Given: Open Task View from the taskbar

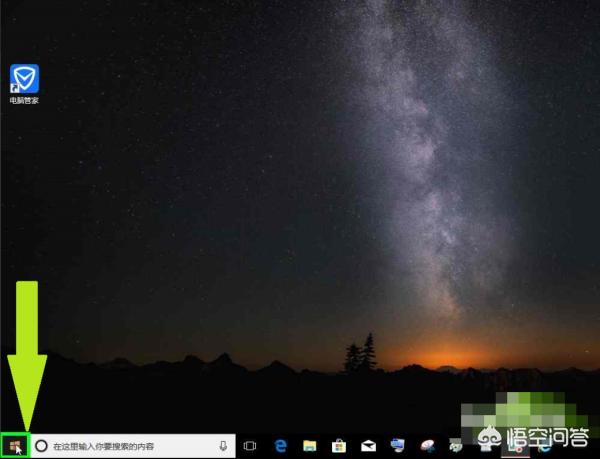Looking at the screenshot, I should click(x=250, y=446).
